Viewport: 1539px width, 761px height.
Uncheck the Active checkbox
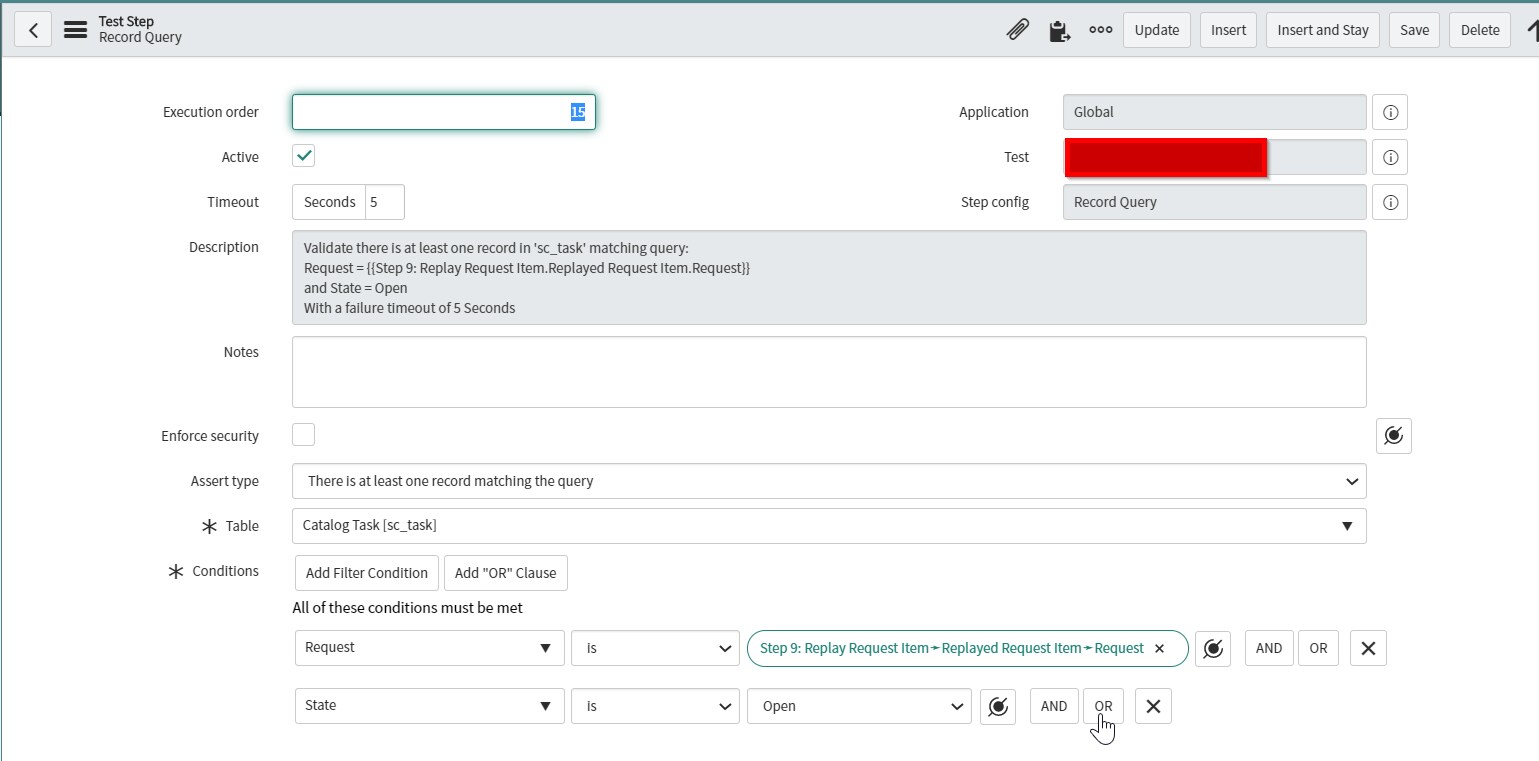coord(304,156)
